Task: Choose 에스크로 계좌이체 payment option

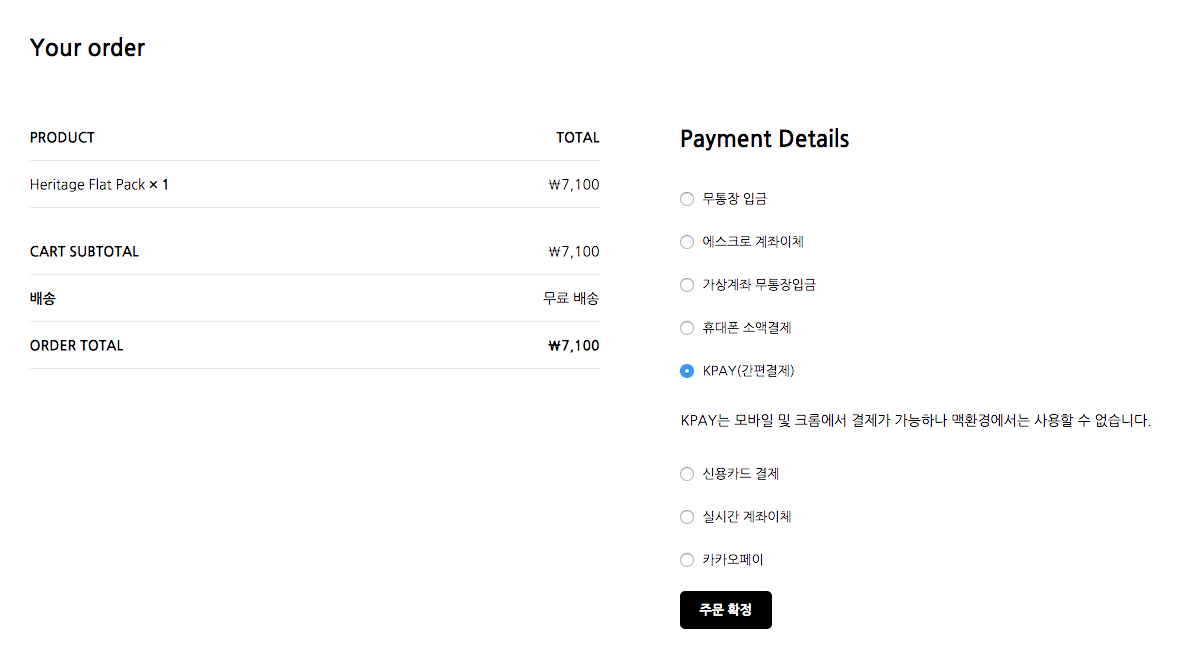Action: pyautogui.click(x=687, y=242)
